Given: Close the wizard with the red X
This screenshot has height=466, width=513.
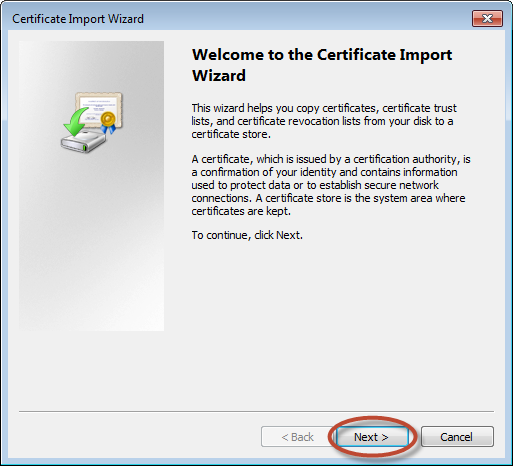Looking at the screenshot, I should pos(487,19).
